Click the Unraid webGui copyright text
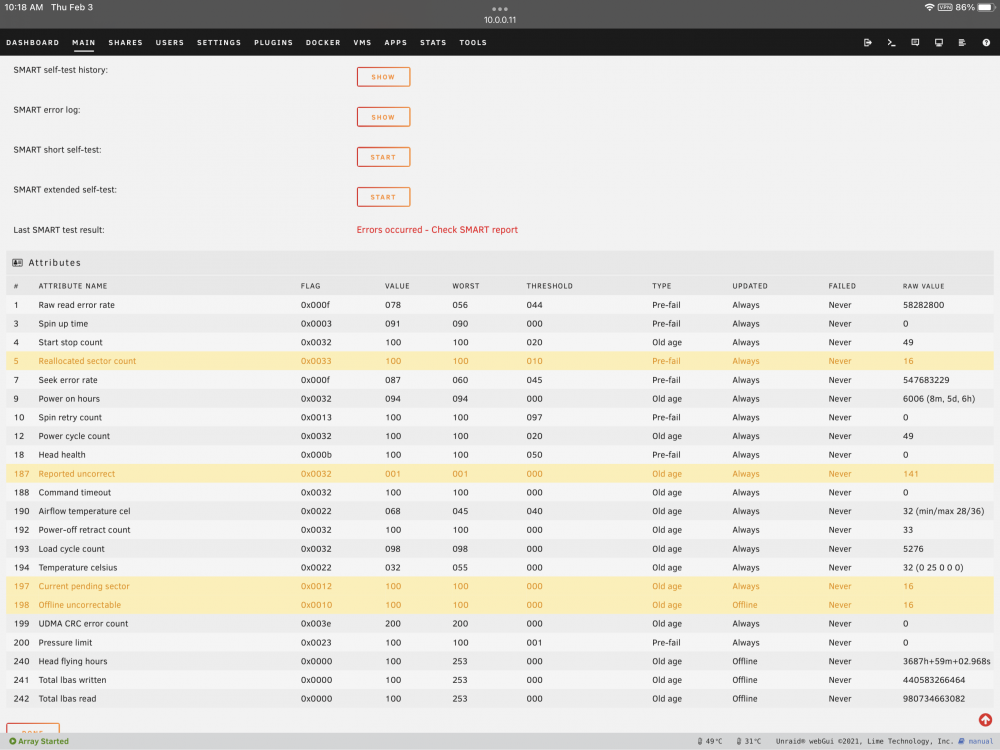 click(x=864, y=741)
